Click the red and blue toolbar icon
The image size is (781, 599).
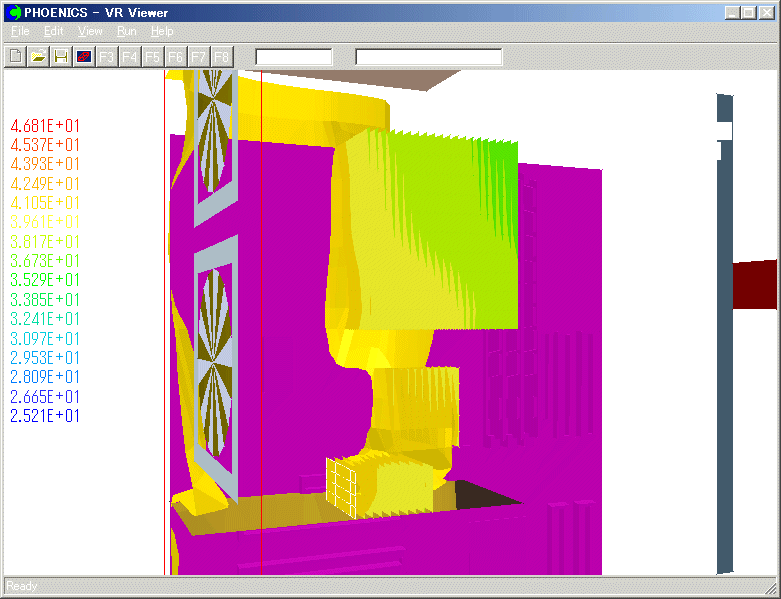click(x=84, y=56)
